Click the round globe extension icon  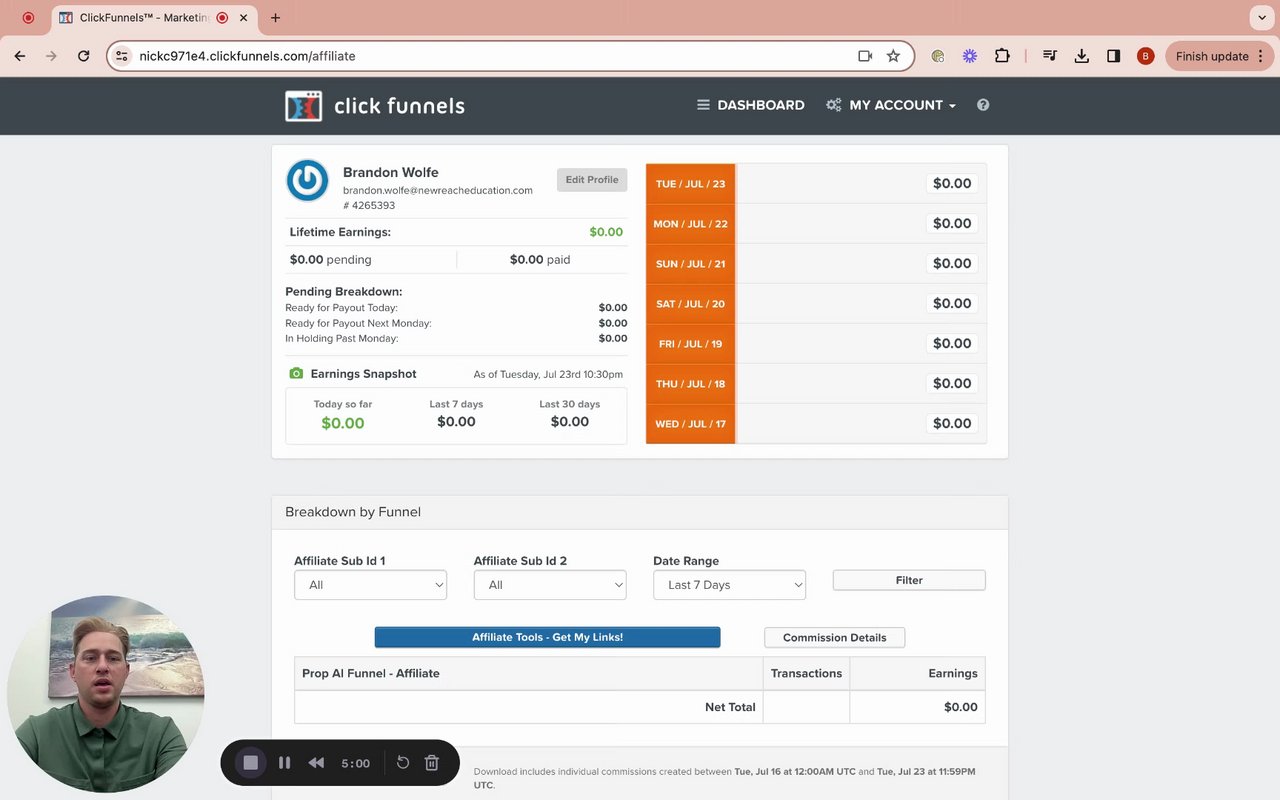tap(937, 56)
